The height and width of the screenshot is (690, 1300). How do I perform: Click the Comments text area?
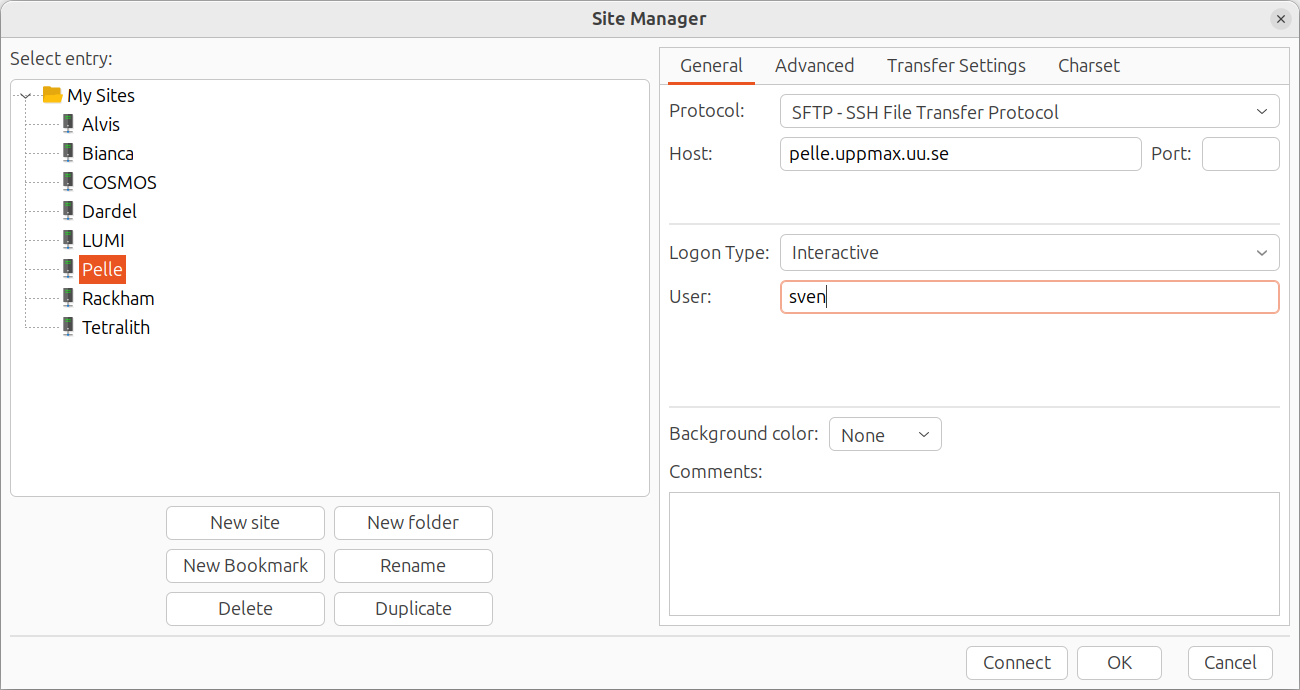tap(975, 553)
